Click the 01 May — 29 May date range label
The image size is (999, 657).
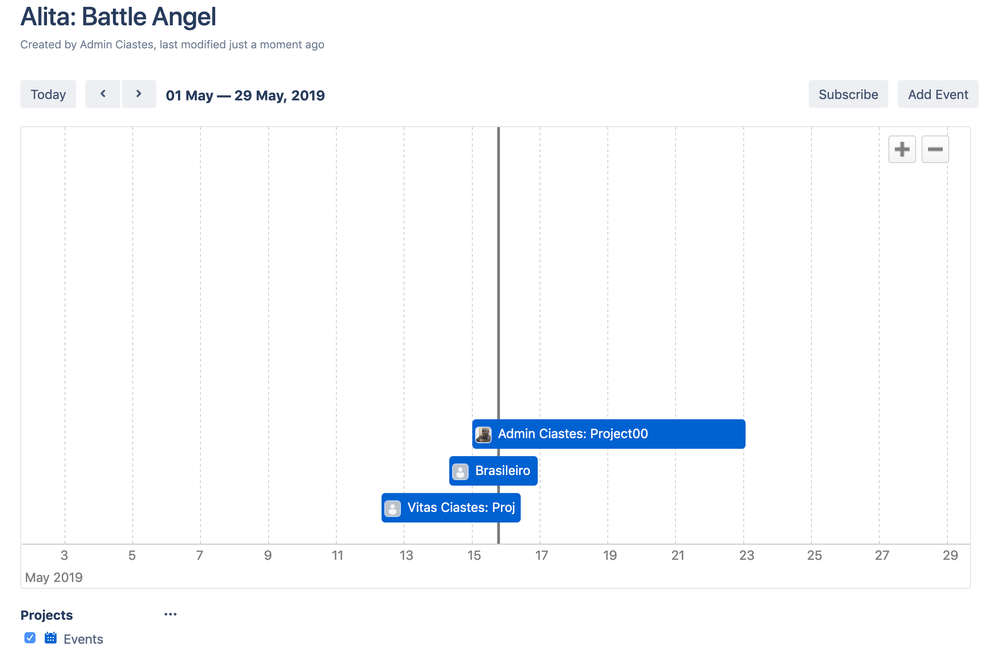coord(245,95)
